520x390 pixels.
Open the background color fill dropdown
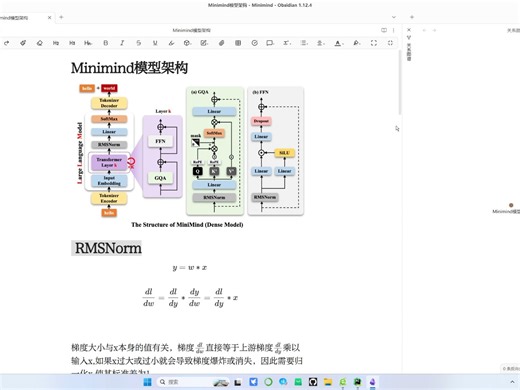point(357,43)
